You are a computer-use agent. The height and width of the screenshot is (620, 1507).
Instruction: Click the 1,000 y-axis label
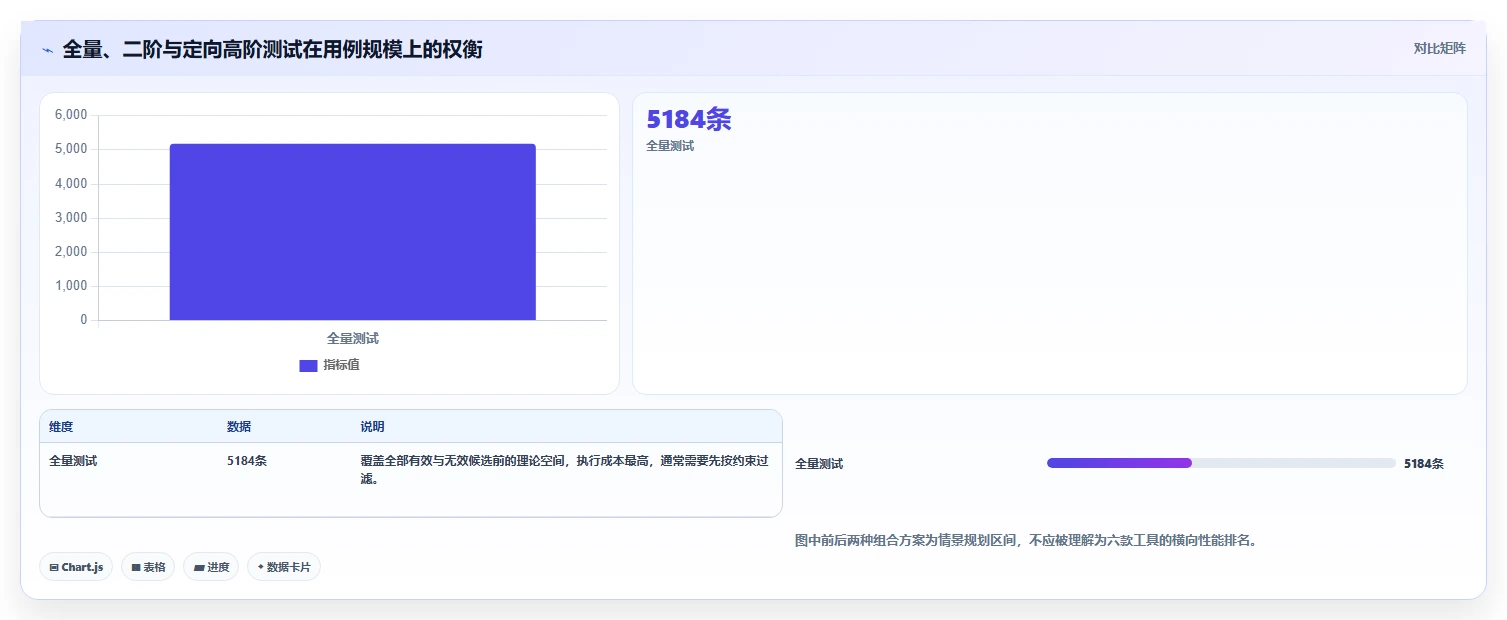70,286
